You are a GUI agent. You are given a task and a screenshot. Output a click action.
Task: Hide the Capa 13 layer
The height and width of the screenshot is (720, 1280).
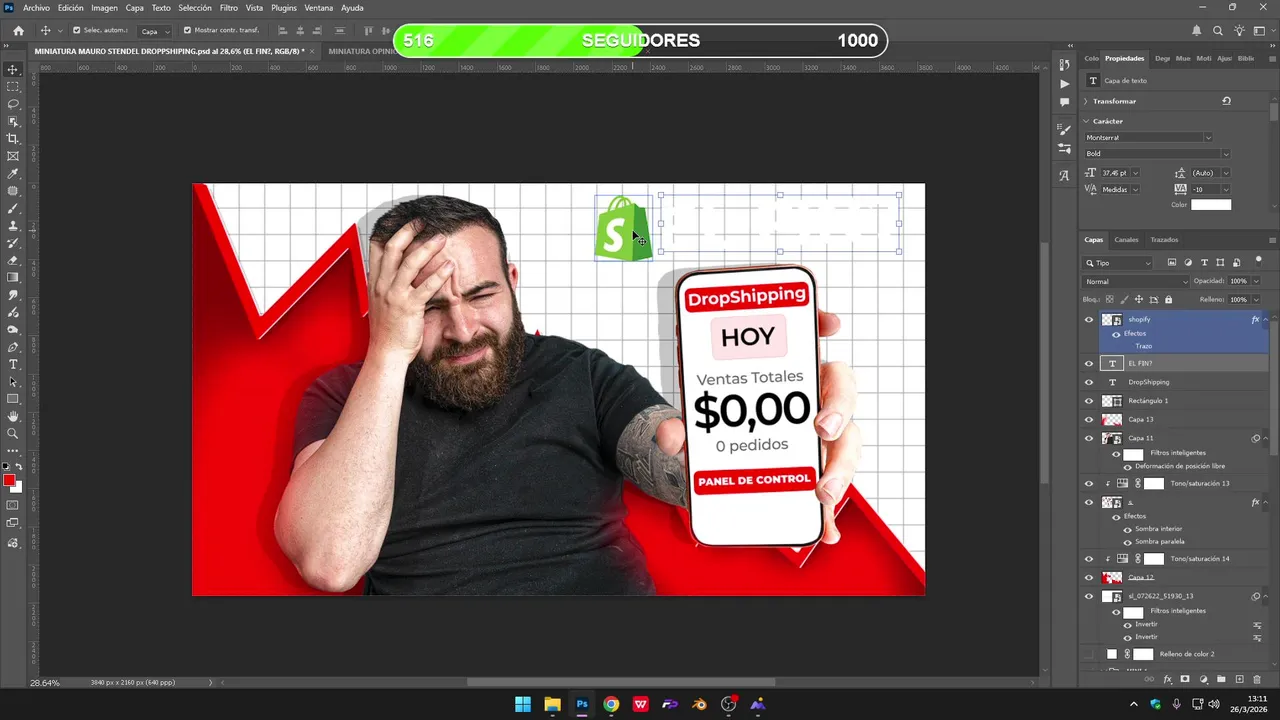tap(1089, 420)
